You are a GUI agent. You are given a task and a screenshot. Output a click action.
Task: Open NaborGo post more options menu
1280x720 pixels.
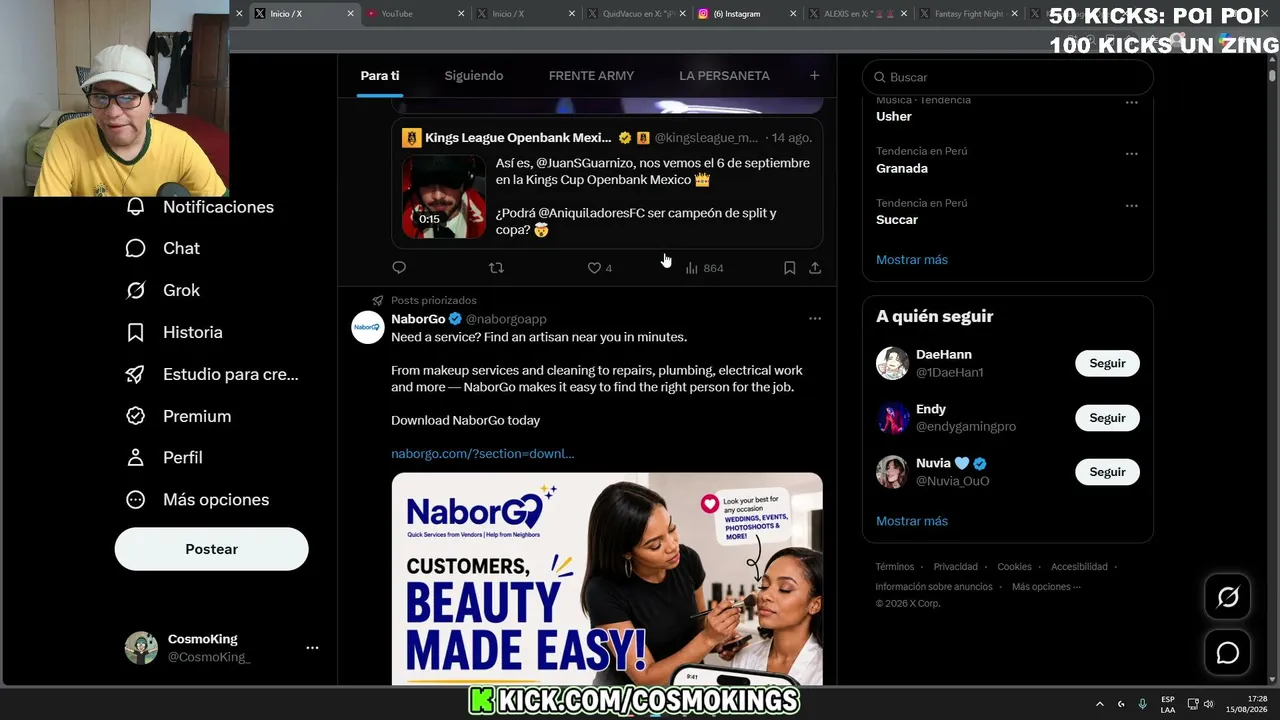(x=815, y=319)
